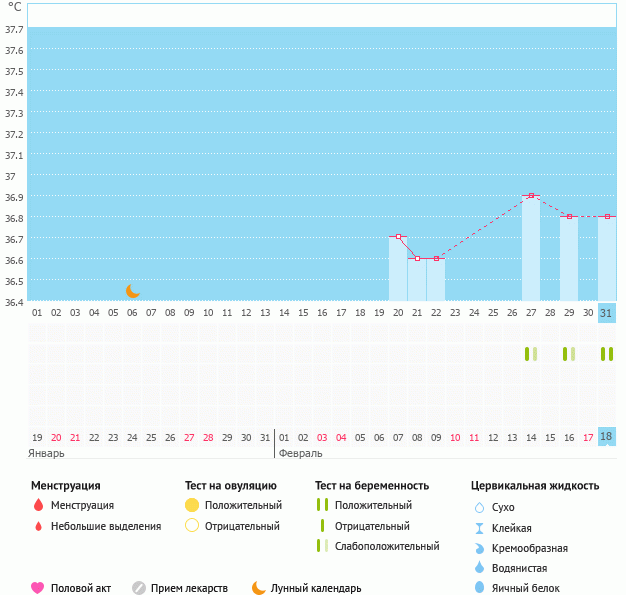This screenshot has height=595, width=626.
Task: Click the temperature bar for day 22
Action: [436, 280]
